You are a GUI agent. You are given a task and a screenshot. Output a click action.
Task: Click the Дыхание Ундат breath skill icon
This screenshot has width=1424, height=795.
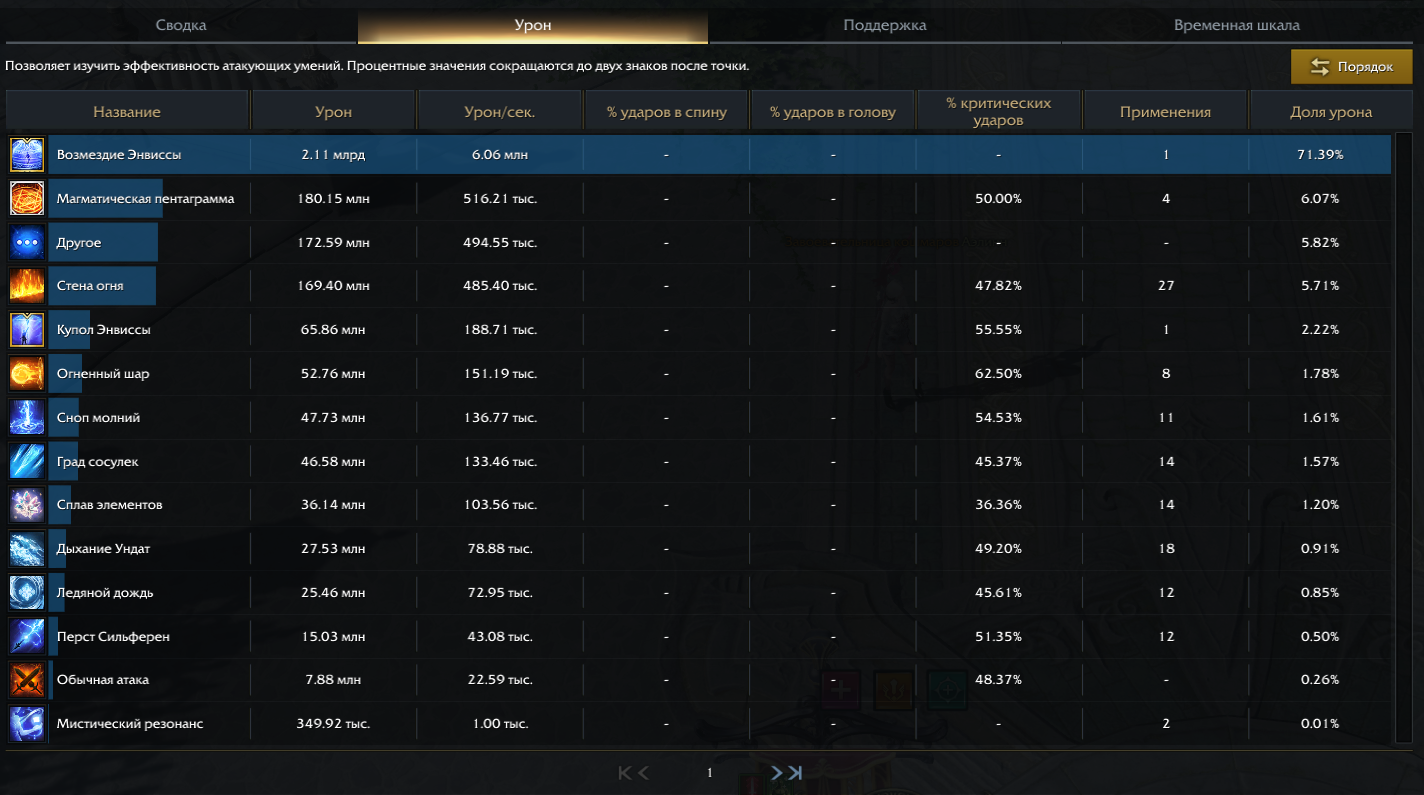click(25, 548)
